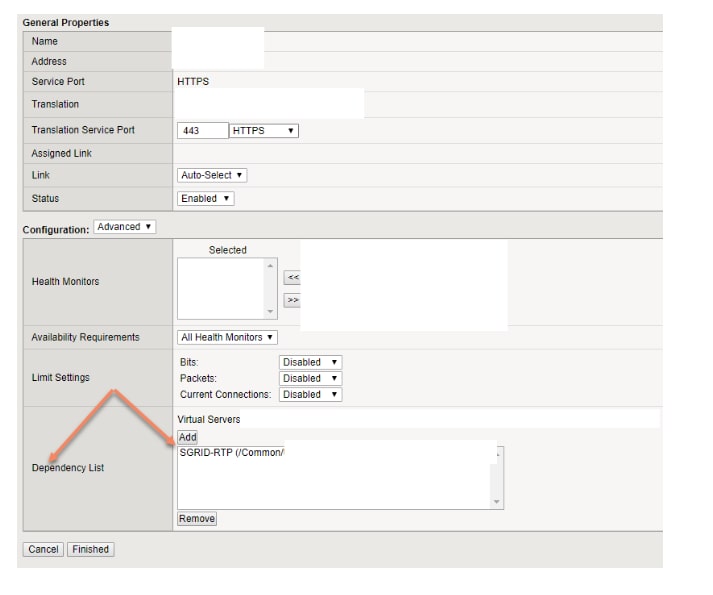The image size is (713, 595).
Task: Open the Link Auto-Select dropdown
Action: [x=213, y=175]
